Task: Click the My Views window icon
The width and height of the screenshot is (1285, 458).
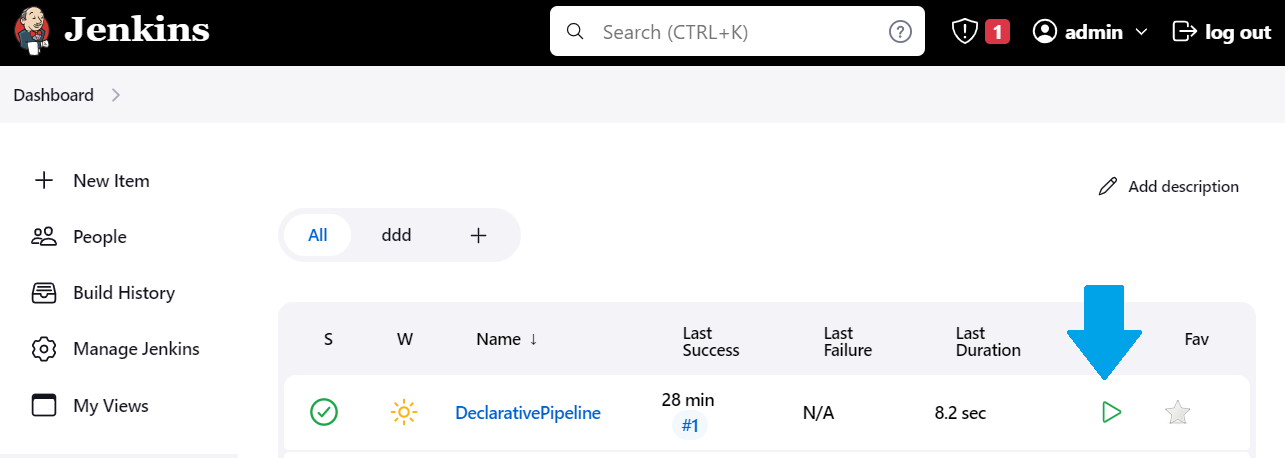Action: click(43, 405)
